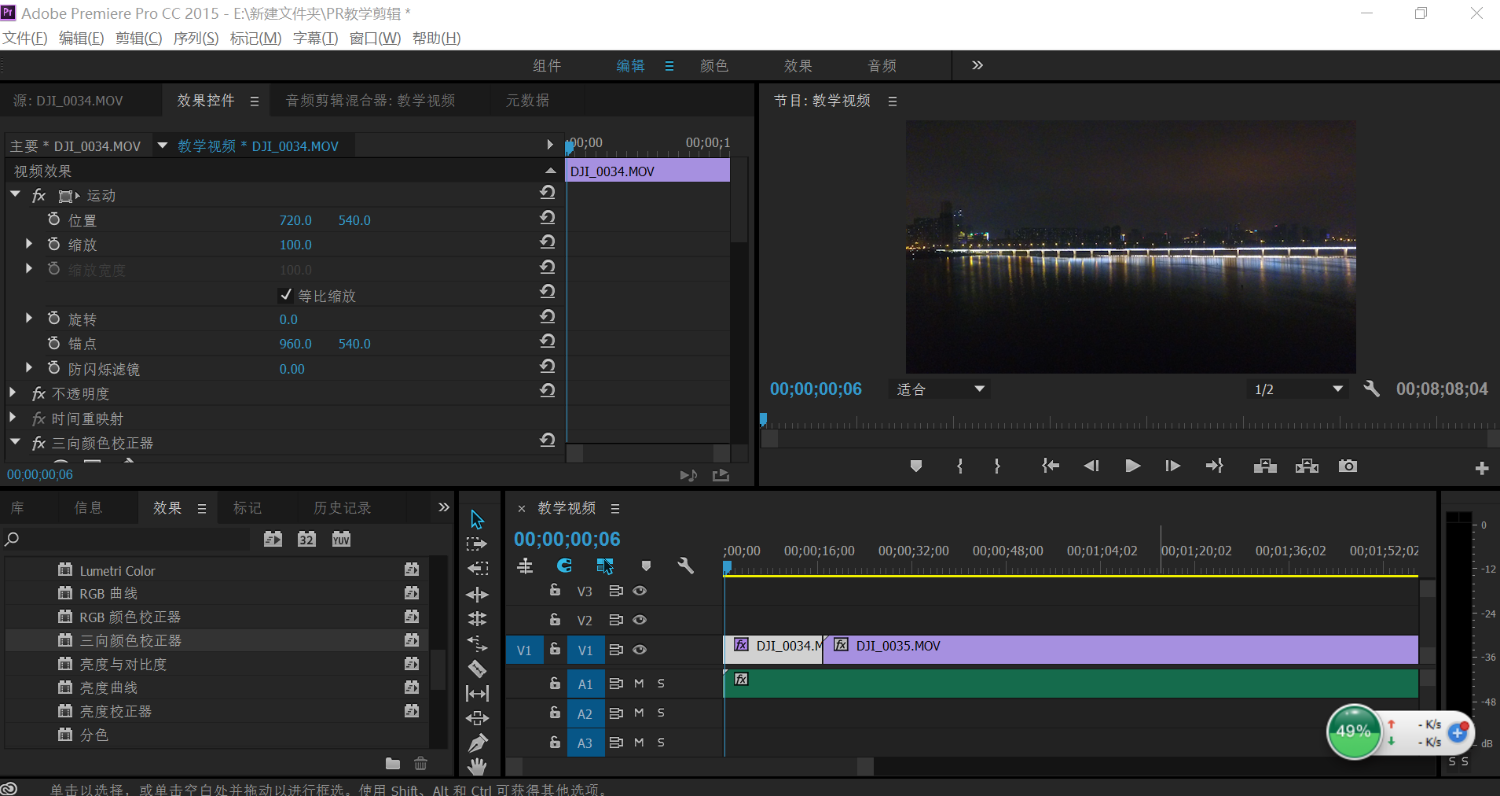Open timeline display settings wrench
1500x796 pixels.
tap(685, 566)
